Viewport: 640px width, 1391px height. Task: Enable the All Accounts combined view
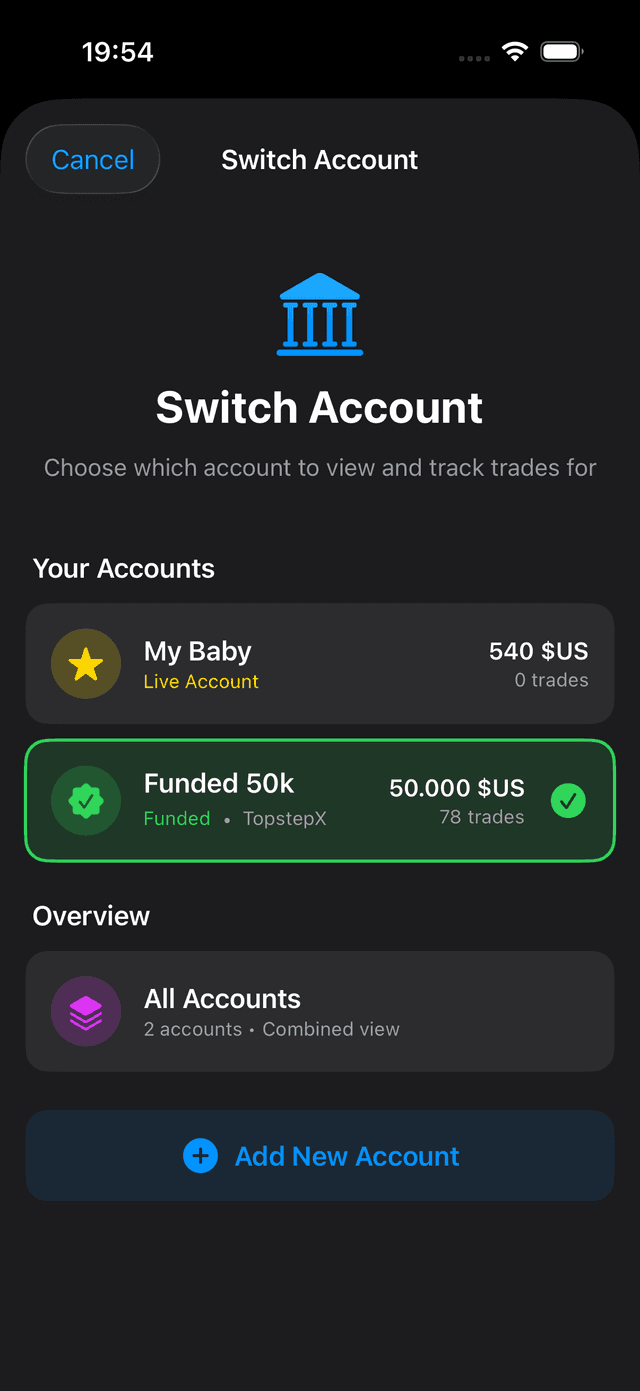pos(320,1011)
